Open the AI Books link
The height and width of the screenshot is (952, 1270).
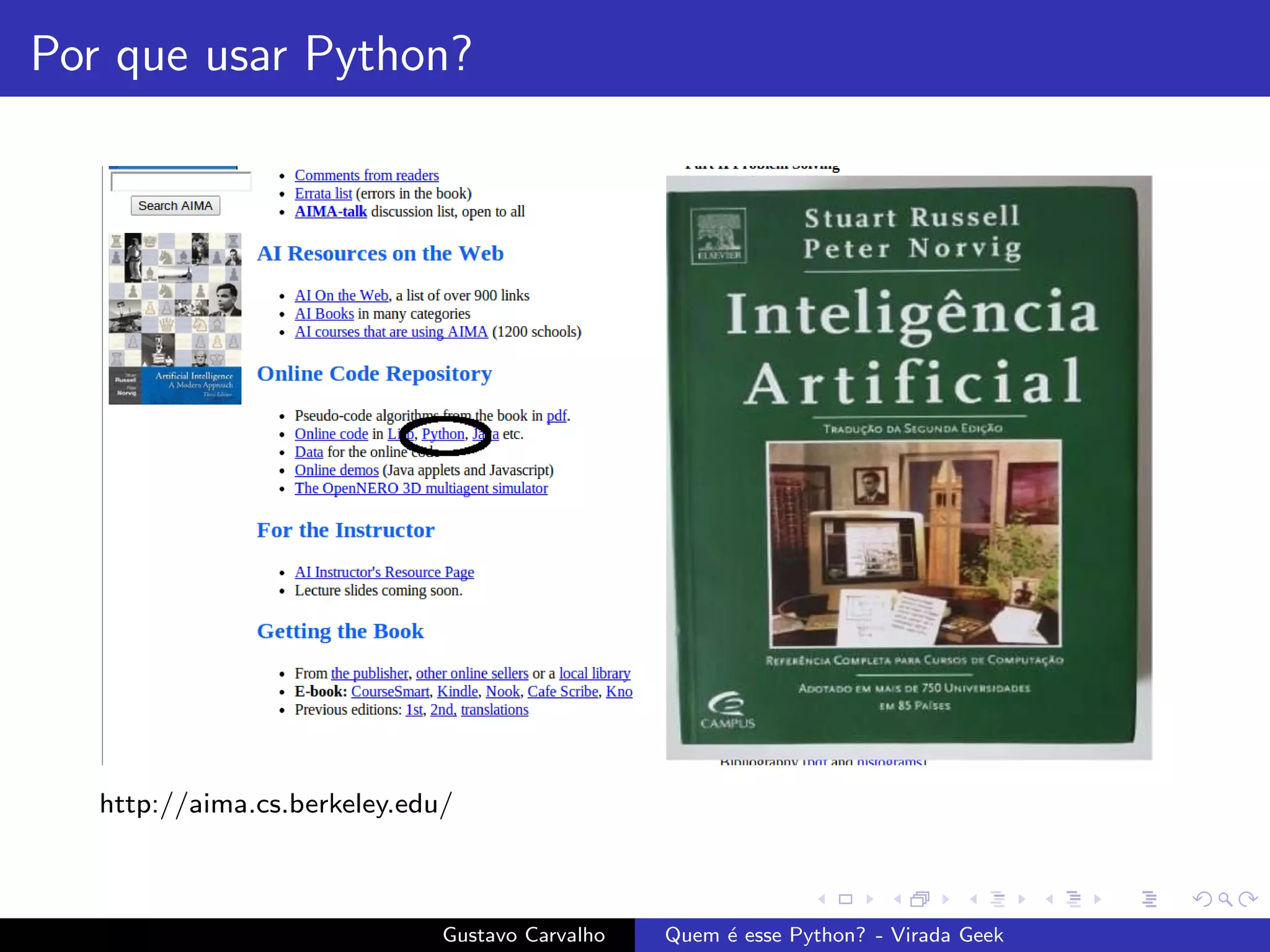tap(324, 314)
